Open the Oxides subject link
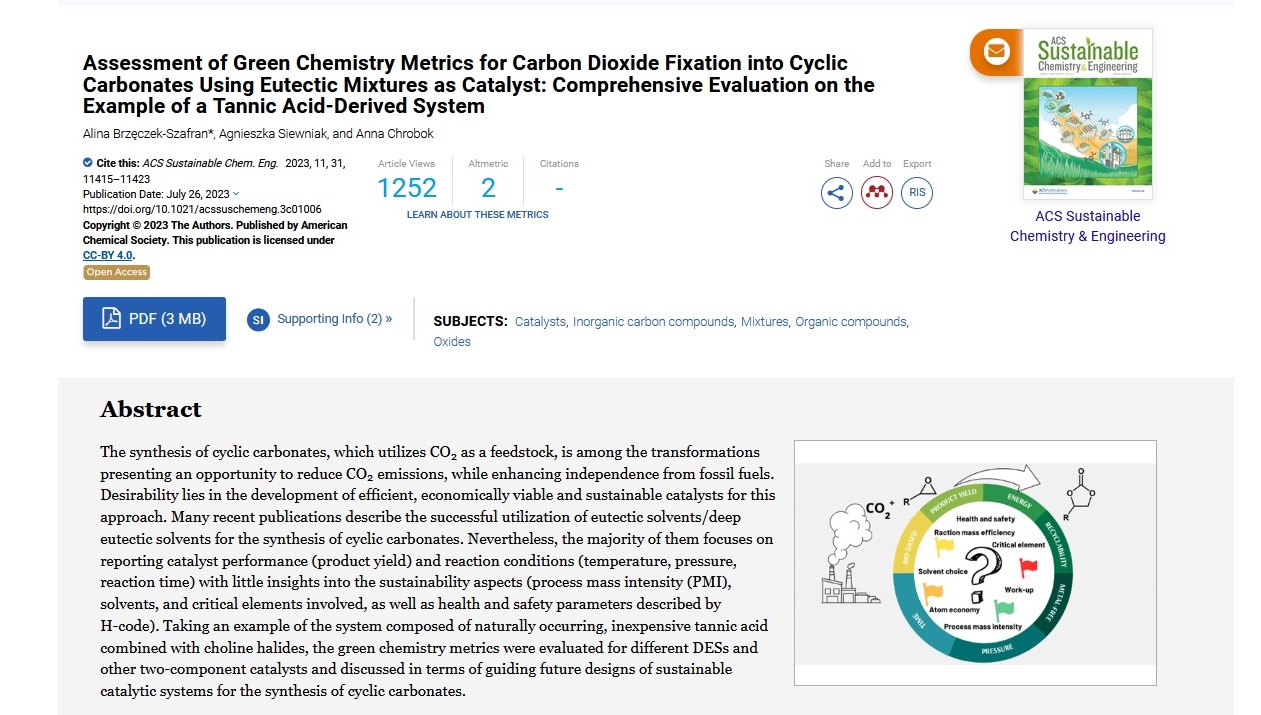The image size is (1261, 715). click(452, 342)
